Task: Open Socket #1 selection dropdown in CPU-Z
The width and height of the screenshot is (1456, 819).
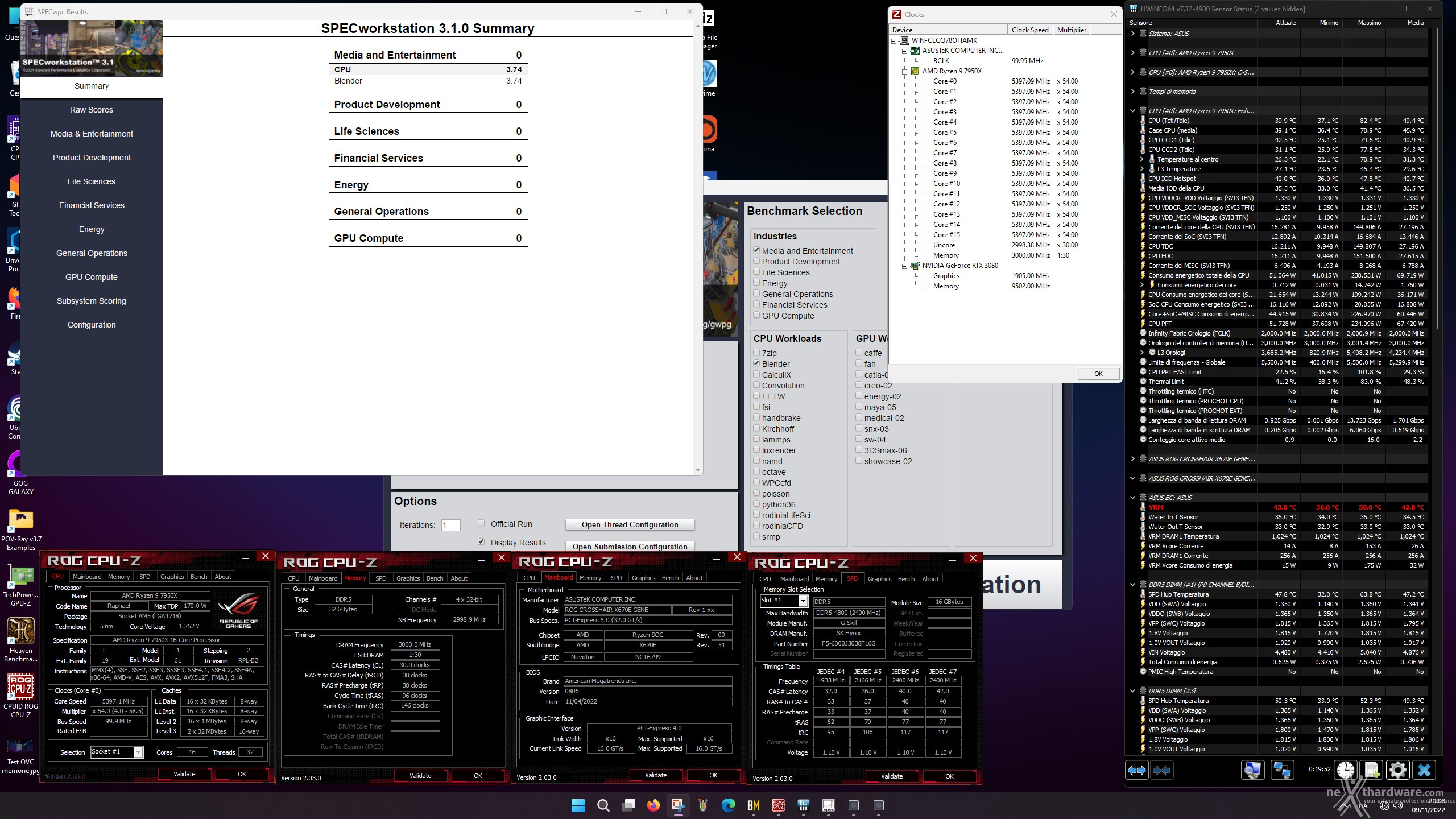Action: click(138, 752)
